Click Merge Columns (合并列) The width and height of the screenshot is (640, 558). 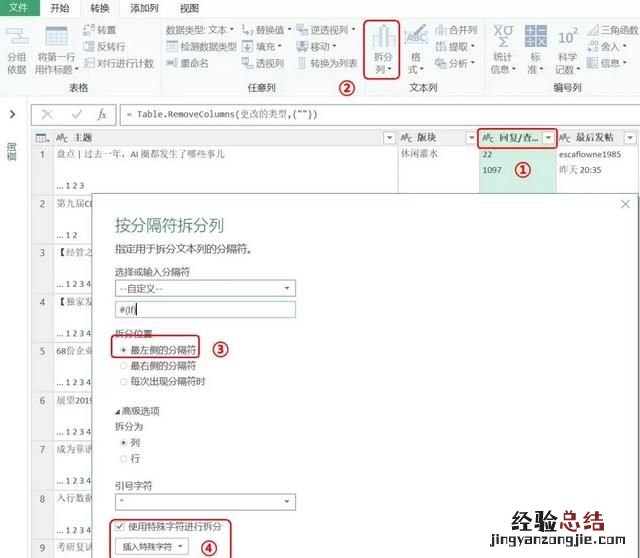[x=456, y=30]
